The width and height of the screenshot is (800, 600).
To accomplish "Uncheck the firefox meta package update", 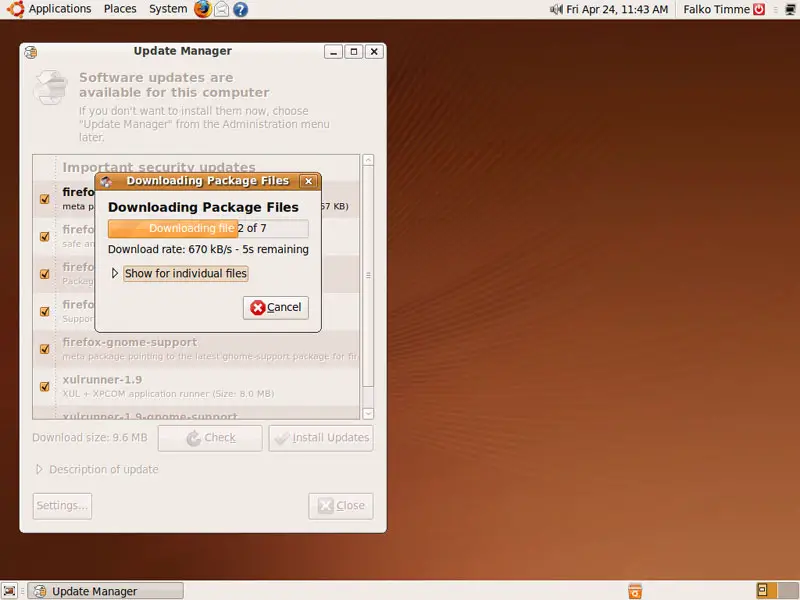I will pyautogui.click(x=44, y=199).
